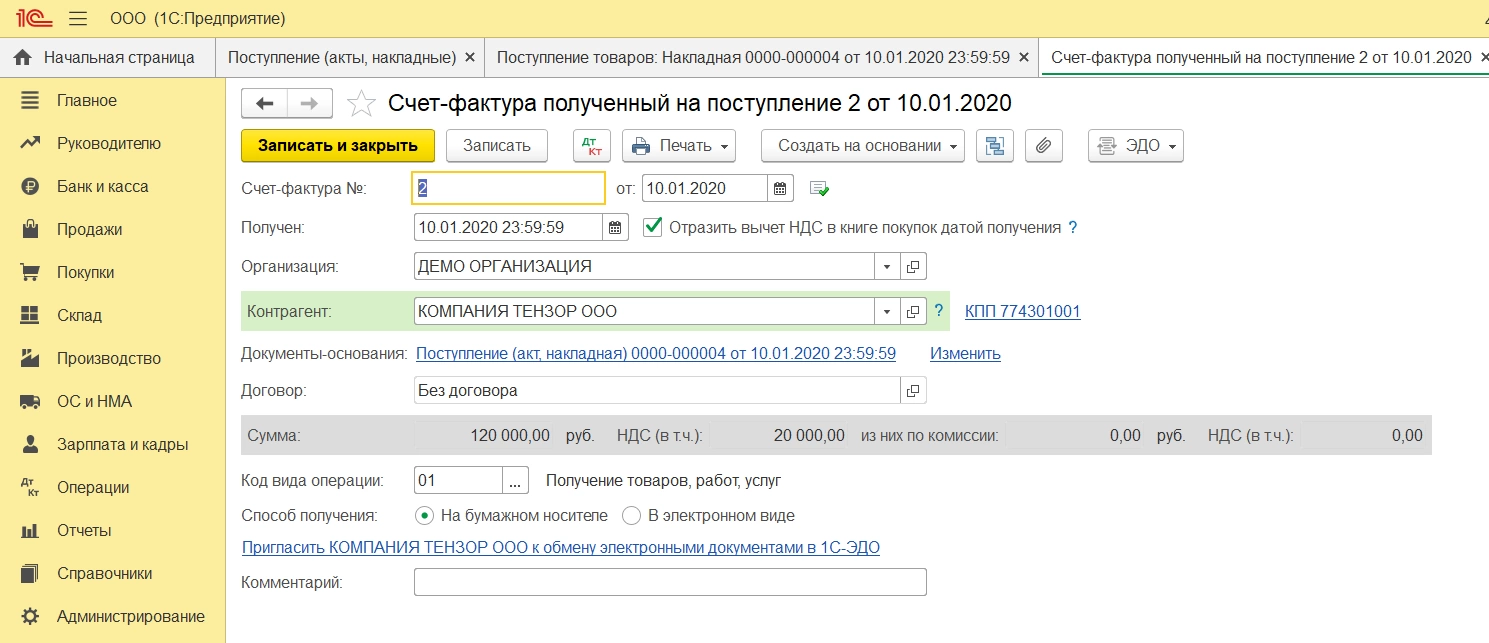This screenshot has height=643, width=1489.
Task: Click the green posted-status icon after date
Action: tap(820, 188)
